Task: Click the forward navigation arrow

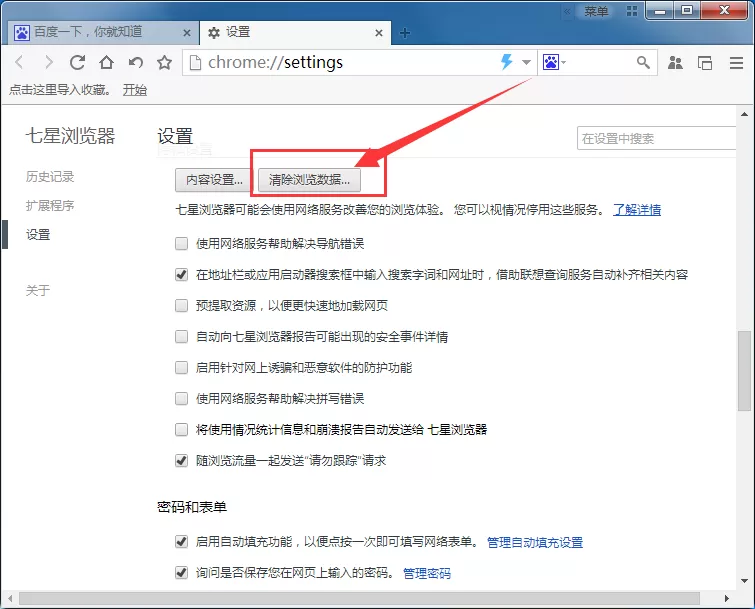Action: pos(48,62)
